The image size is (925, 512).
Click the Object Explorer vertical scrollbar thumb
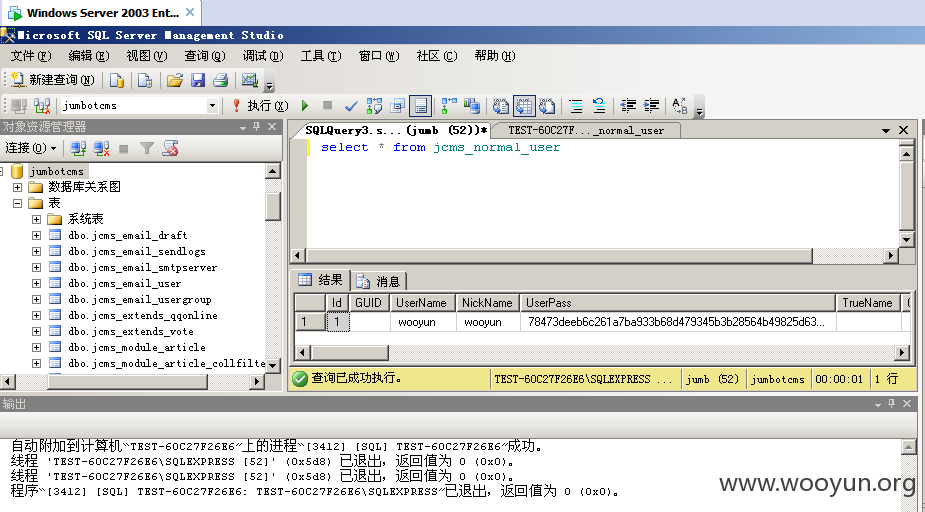[x=273, y=206]
